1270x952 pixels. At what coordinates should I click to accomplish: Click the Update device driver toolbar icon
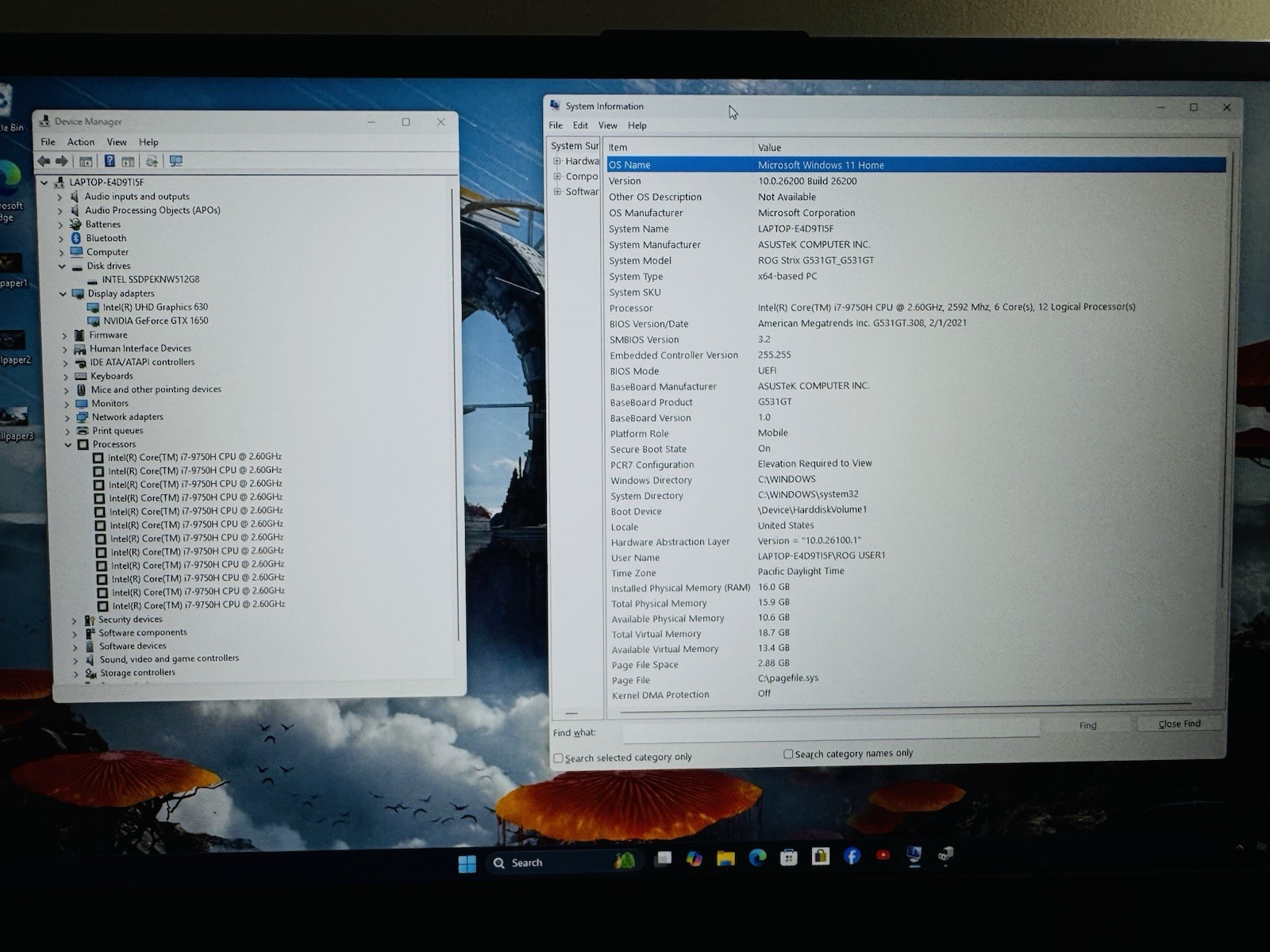point(151,161)
